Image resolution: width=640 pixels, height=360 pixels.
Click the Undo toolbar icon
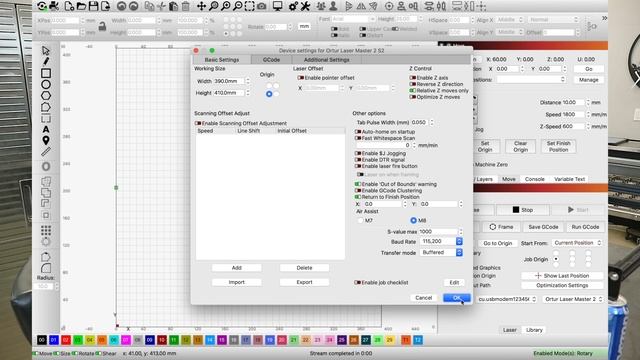point(121,6)
